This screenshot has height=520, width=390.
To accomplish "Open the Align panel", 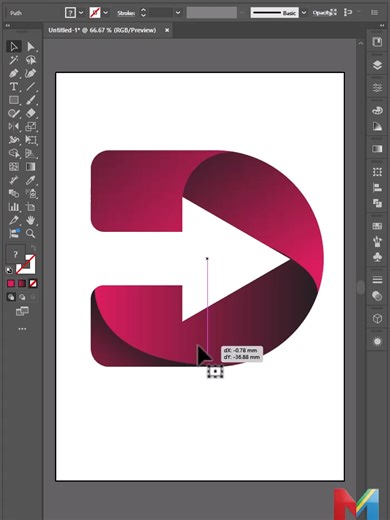I will pyautogui.click(x=377, y=188).
